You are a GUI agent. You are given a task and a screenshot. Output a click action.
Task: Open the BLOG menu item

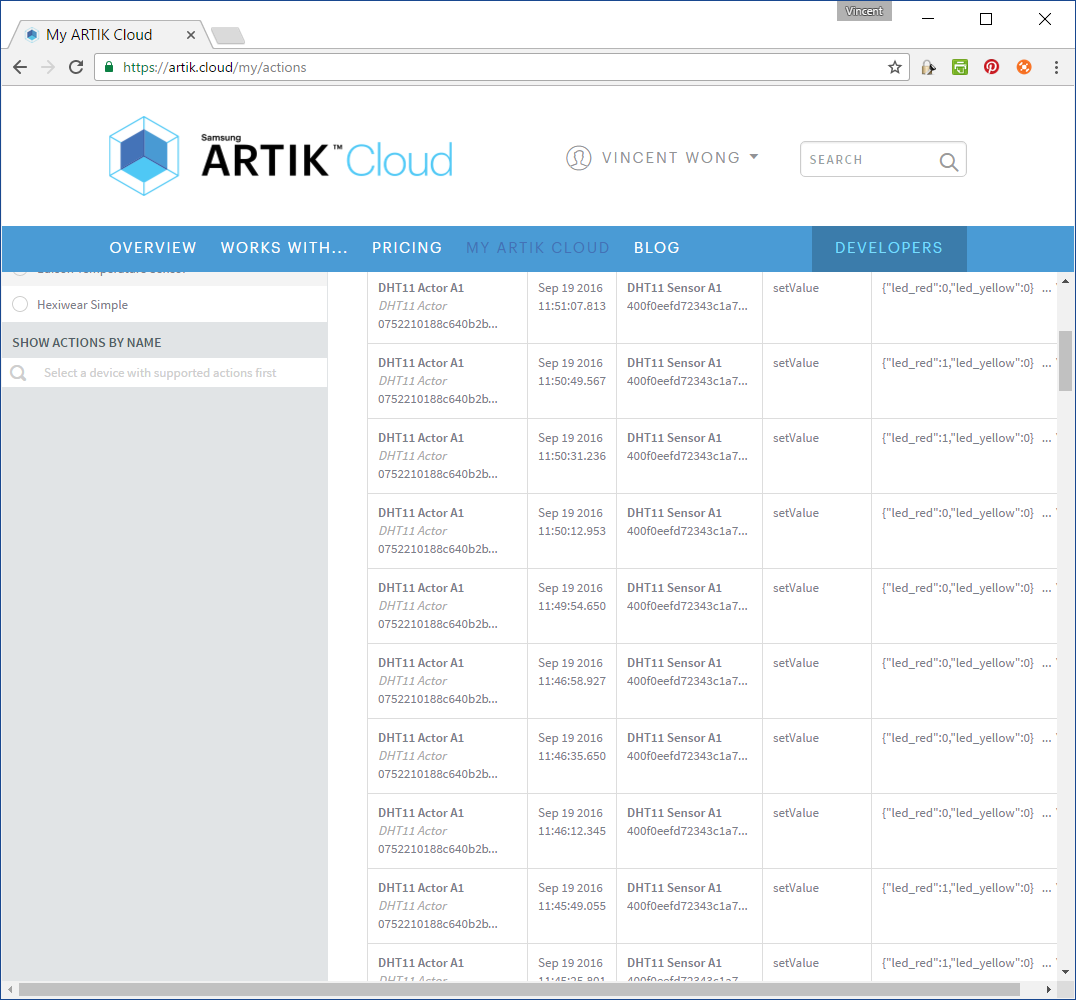click(657, 247)
